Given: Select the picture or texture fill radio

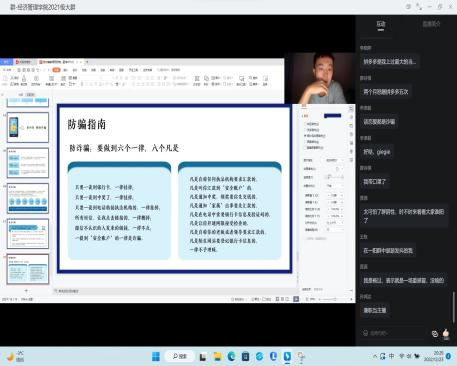Looking at the screenshot, I should 305,136.
